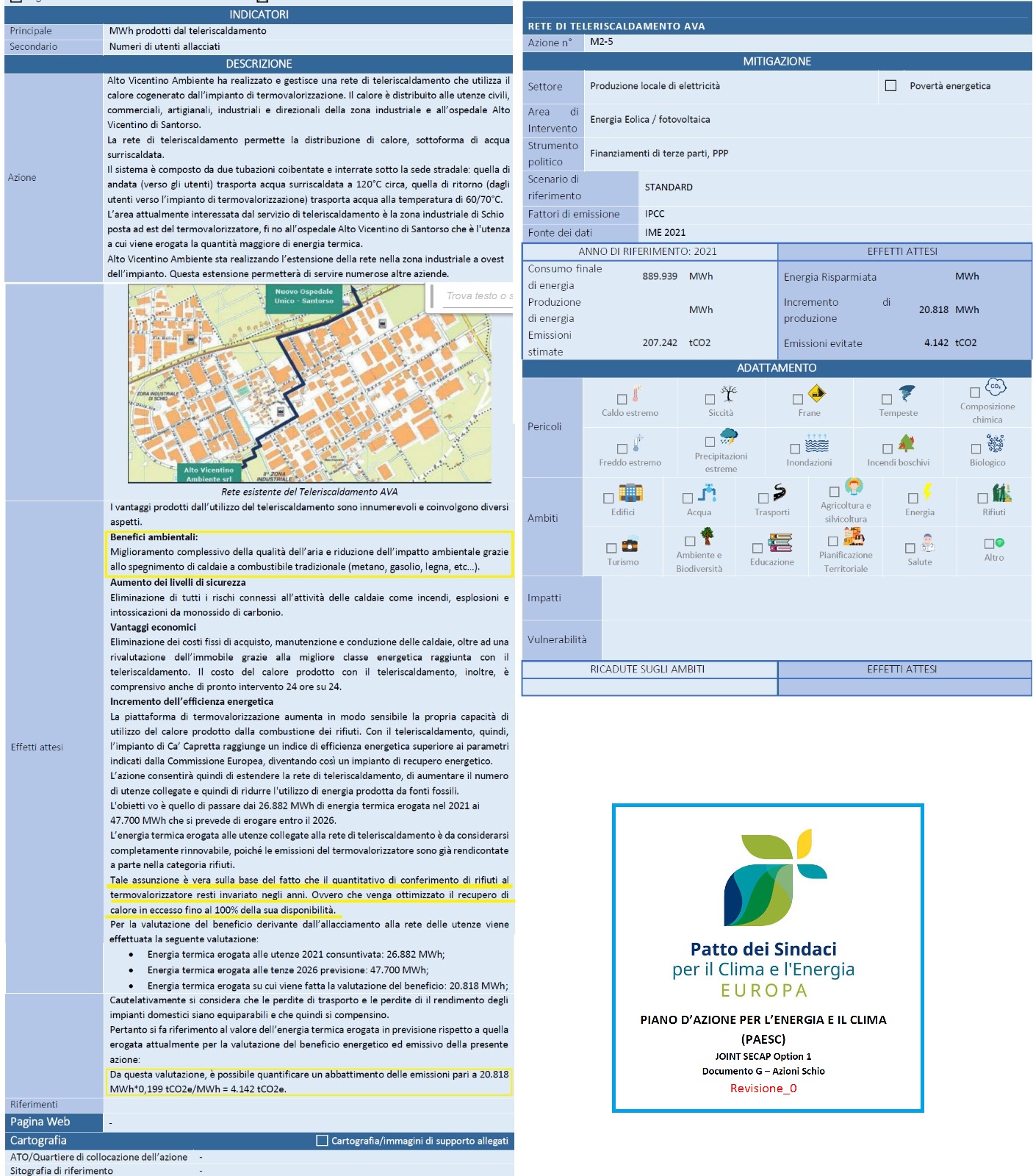Click the RETE DI TELERISCALDAMENTO AVA title
Viewport: 1033px width, 1176px height.
coord(616,26)
